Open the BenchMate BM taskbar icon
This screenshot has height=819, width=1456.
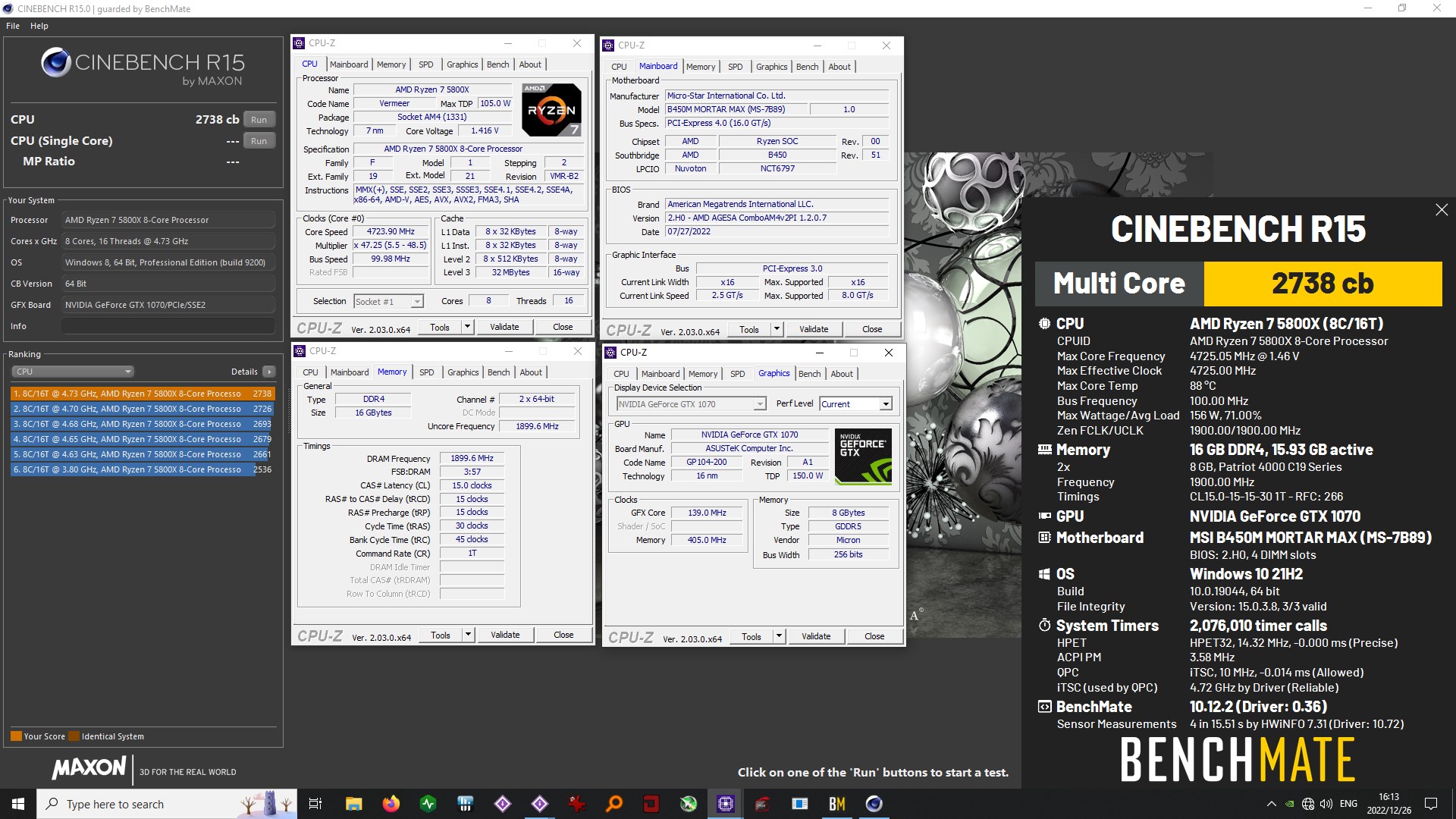837,804
